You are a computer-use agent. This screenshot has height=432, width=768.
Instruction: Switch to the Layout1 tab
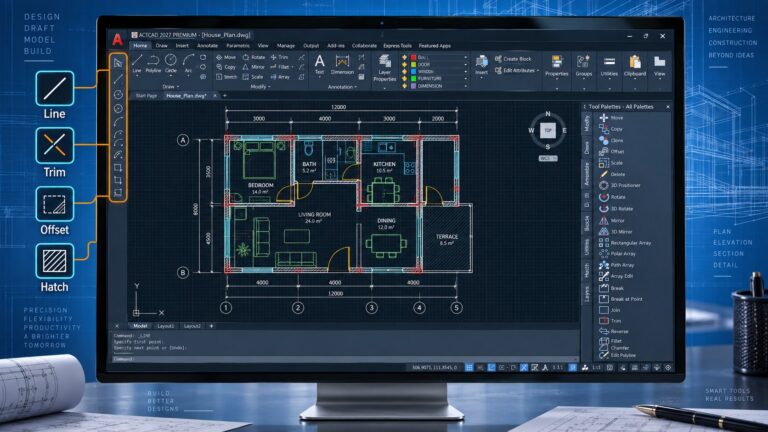pos(166,326)
